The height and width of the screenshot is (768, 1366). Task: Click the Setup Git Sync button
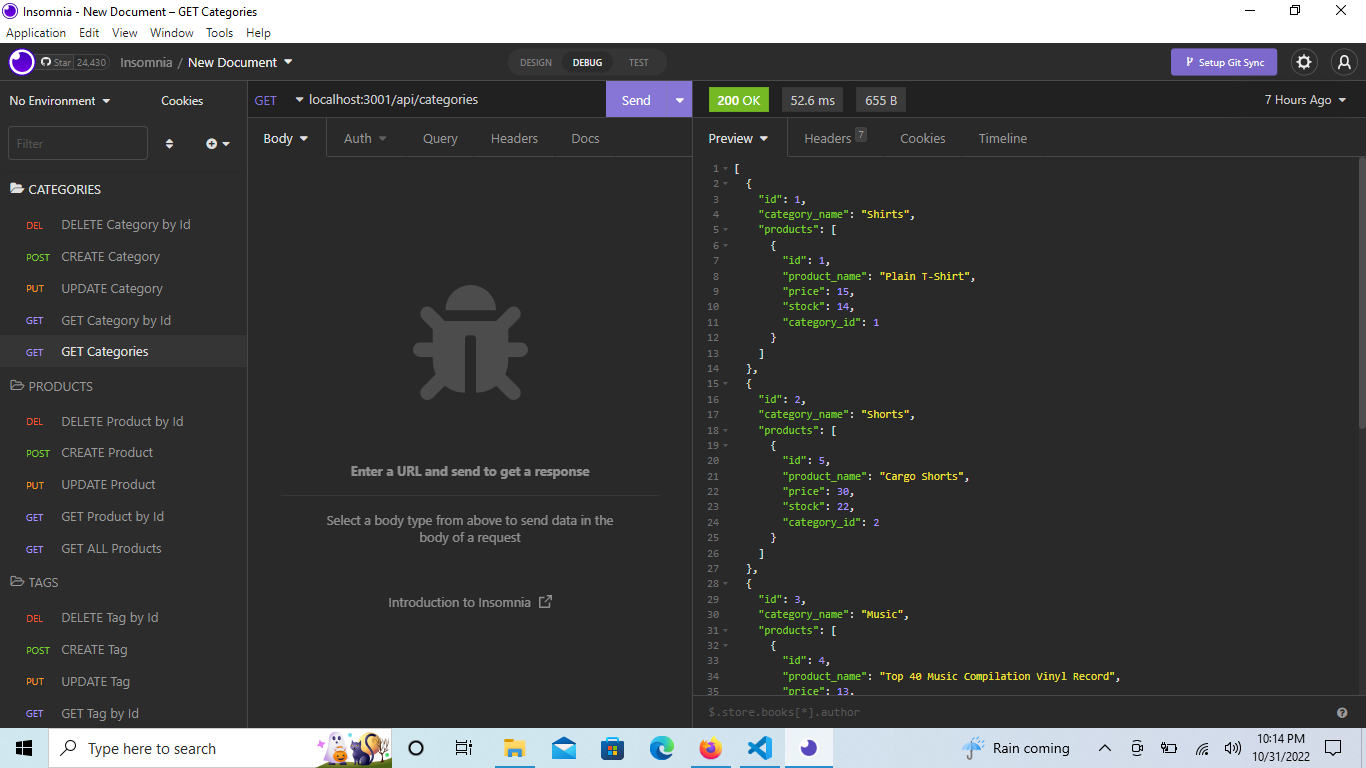pyautogui.click(x=1223, y=62)
